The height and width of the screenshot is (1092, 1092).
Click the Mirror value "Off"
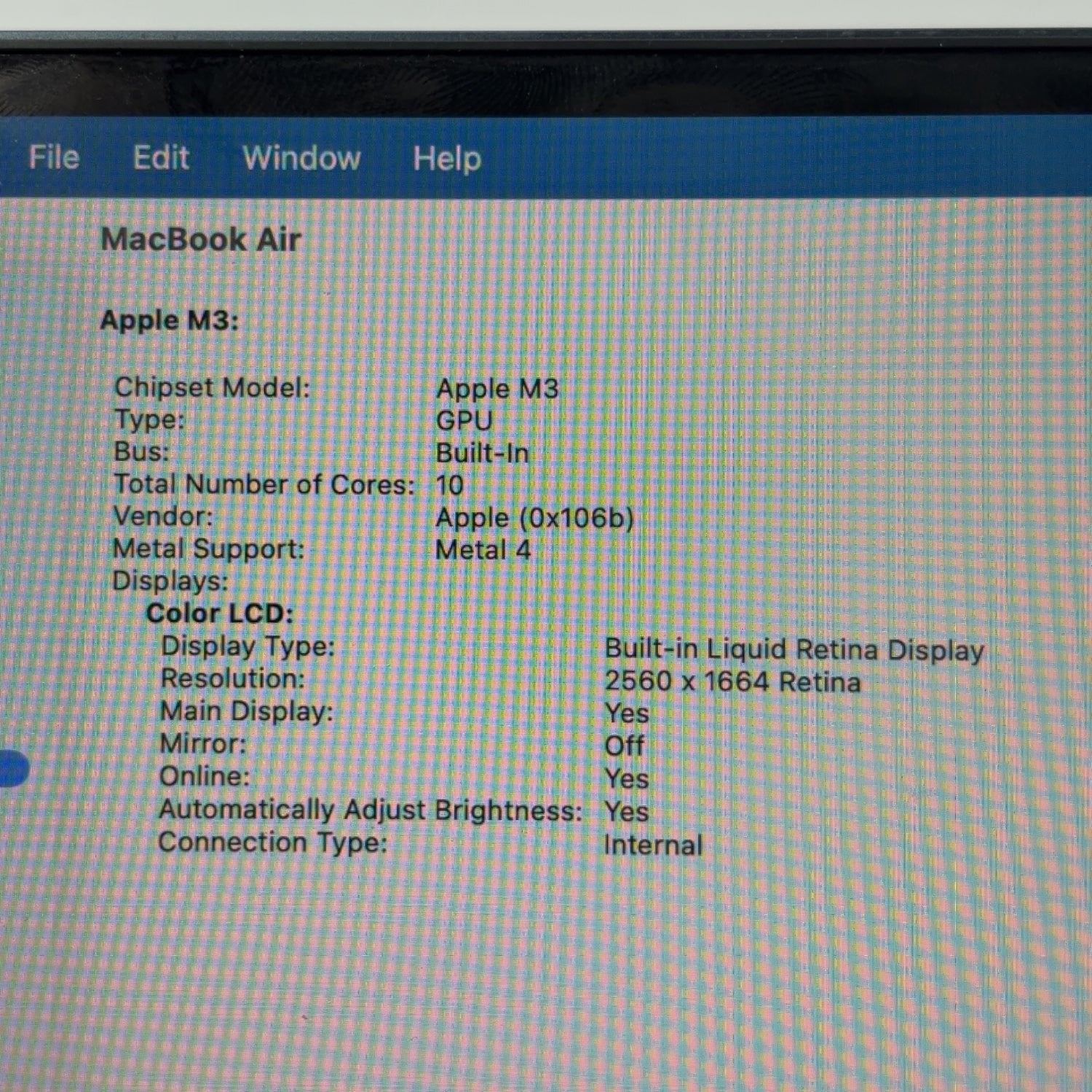pyautogui.click(x=624, y=745)
